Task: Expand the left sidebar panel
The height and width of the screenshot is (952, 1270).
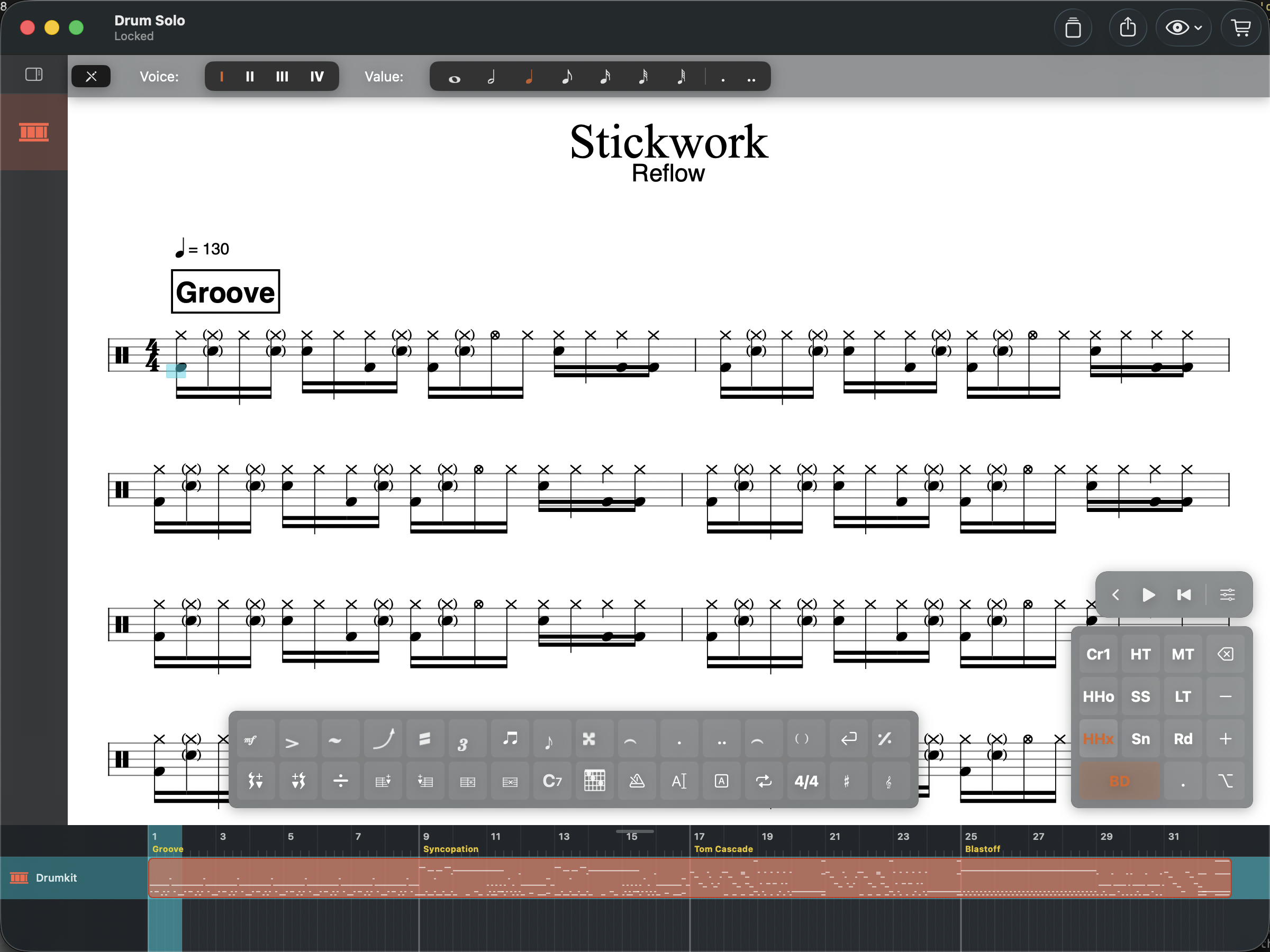Action: [34, 74]
